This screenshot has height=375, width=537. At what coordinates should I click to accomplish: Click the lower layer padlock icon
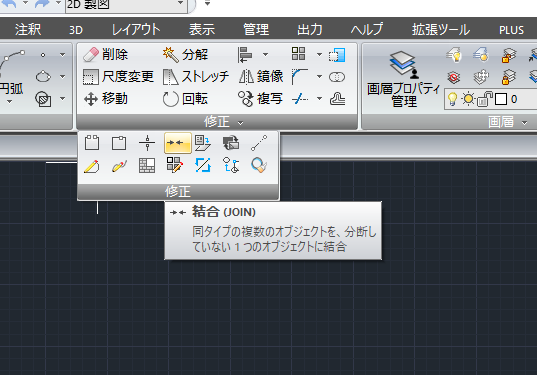pos(509,77)
